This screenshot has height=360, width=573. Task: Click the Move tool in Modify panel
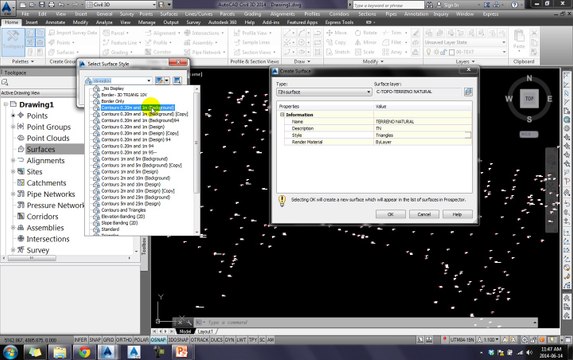[x=337, y=33]
